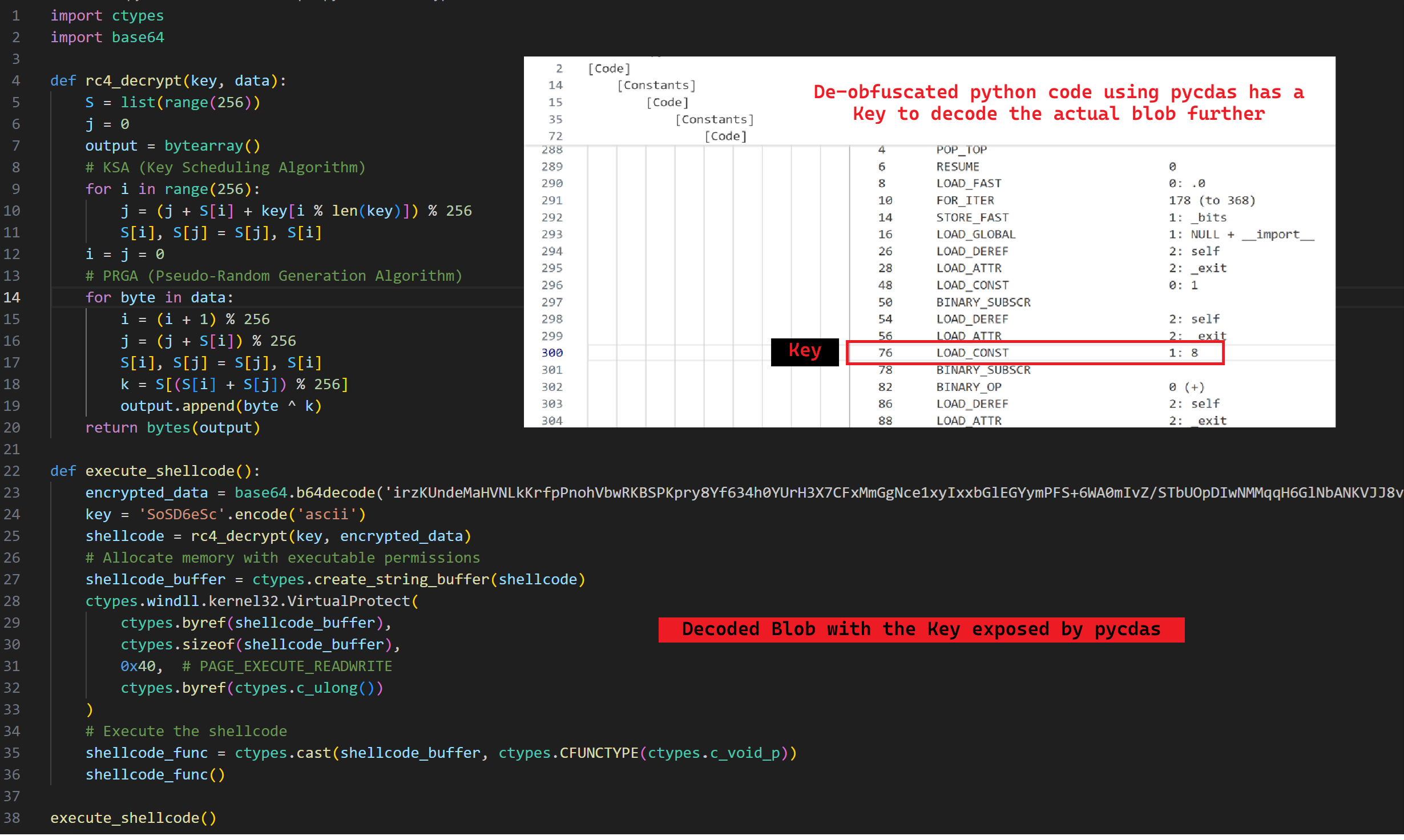Select the '[Code]' row at line 2 in pycdas
1404x840 pixels.
pos(609,68)
